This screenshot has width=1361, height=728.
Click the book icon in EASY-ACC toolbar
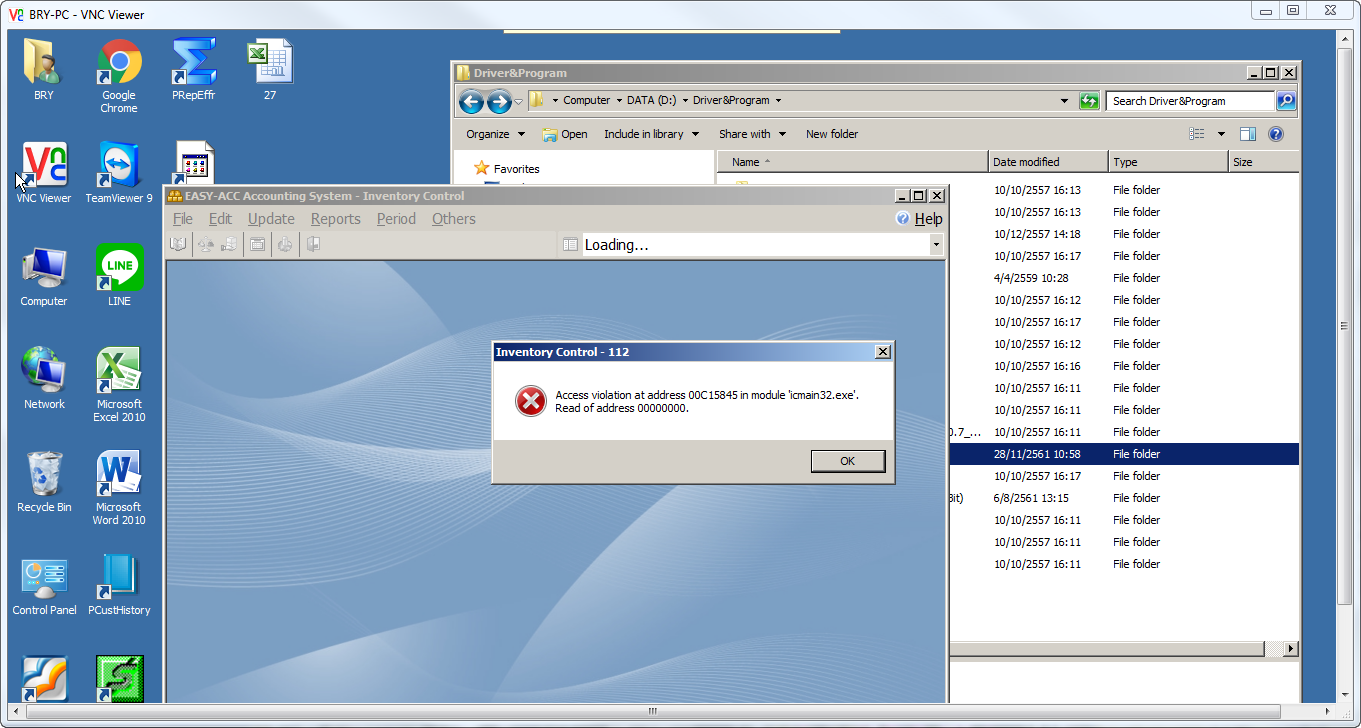[x=178, y=244]
